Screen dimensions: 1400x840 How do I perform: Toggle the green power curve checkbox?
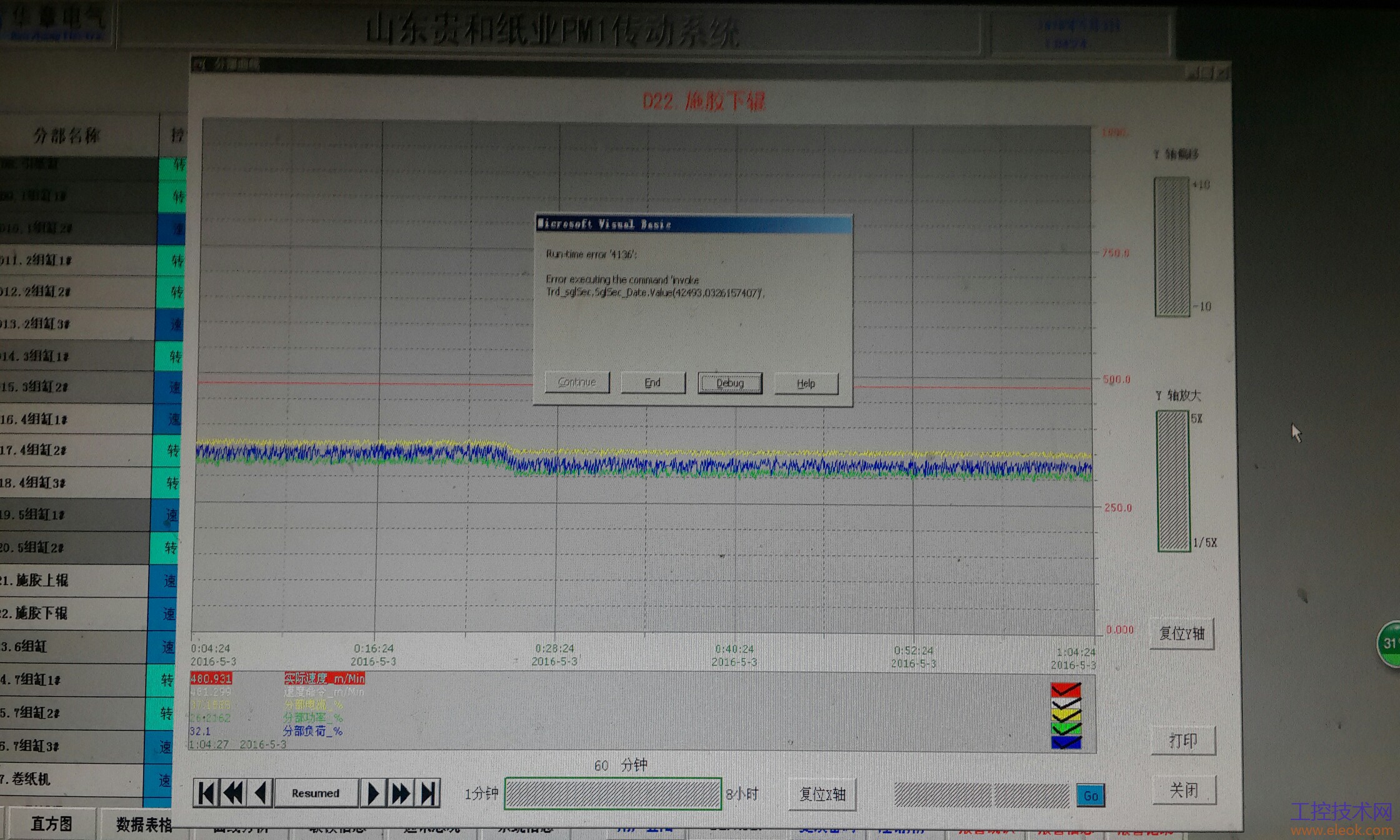[x=1066, y=729]
